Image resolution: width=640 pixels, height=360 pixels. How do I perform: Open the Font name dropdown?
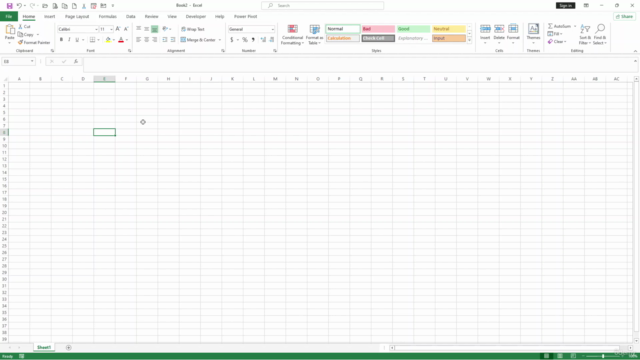point(96,29)
